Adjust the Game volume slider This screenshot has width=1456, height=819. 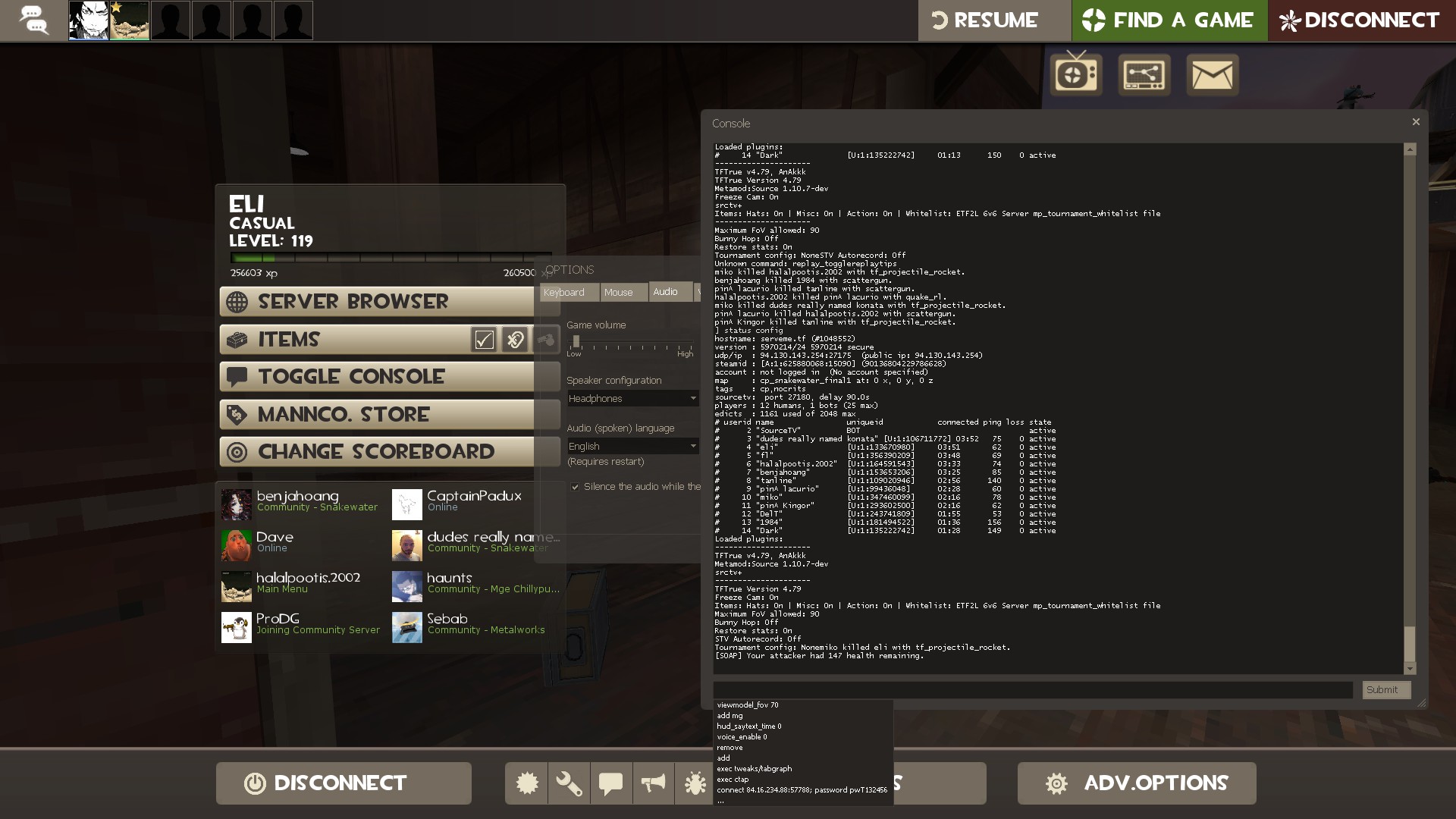[x=576, y=342]
